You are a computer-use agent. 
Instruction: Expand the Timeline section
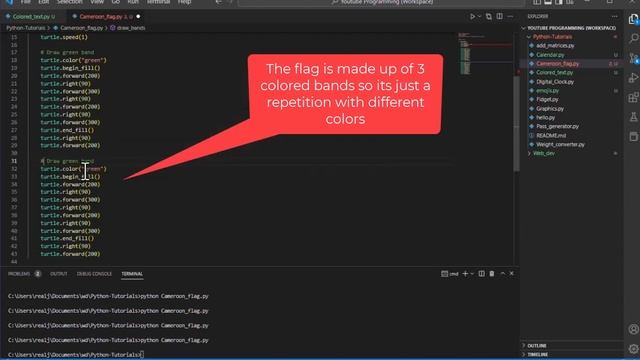(538, 354)
